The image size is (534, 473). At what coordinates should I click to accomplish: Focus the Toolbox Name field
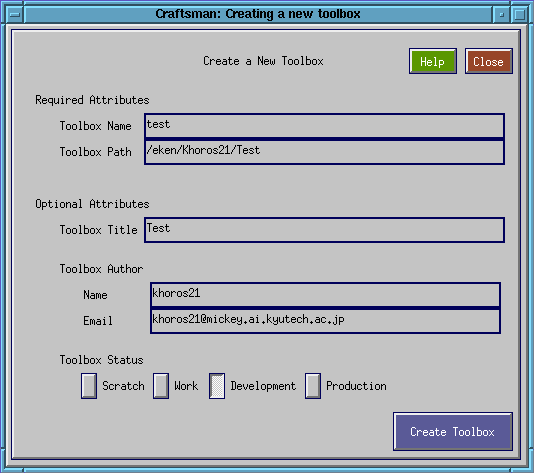coord(324,126)
